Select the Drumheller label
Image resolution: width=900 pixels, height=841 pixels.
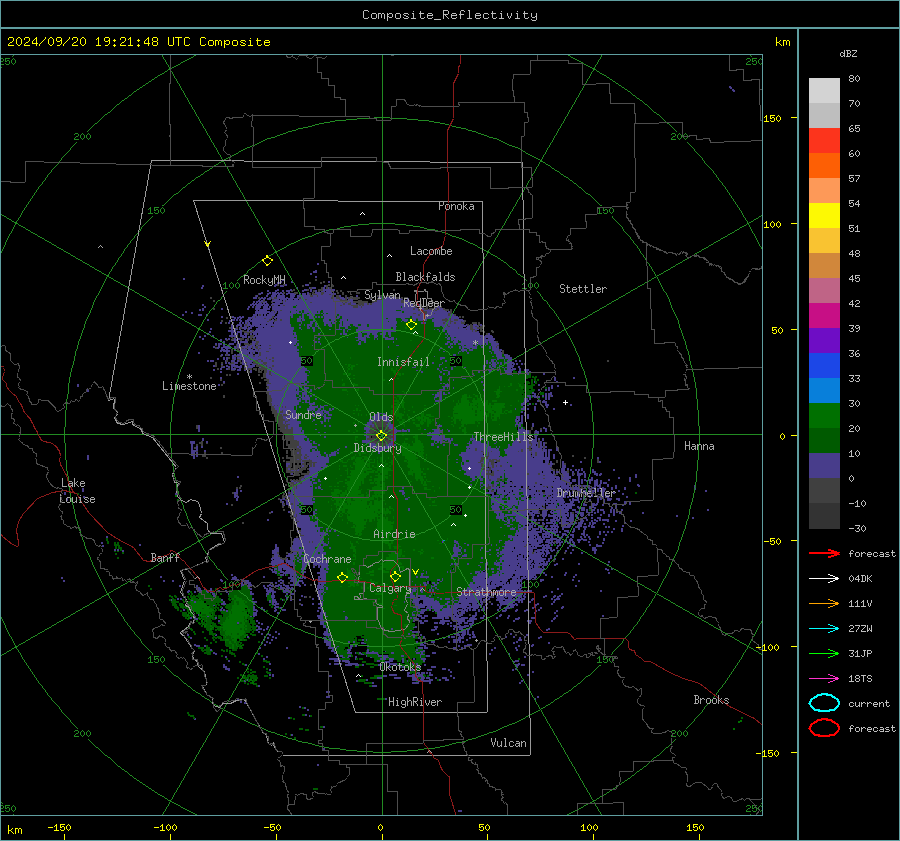pos(585,493)
